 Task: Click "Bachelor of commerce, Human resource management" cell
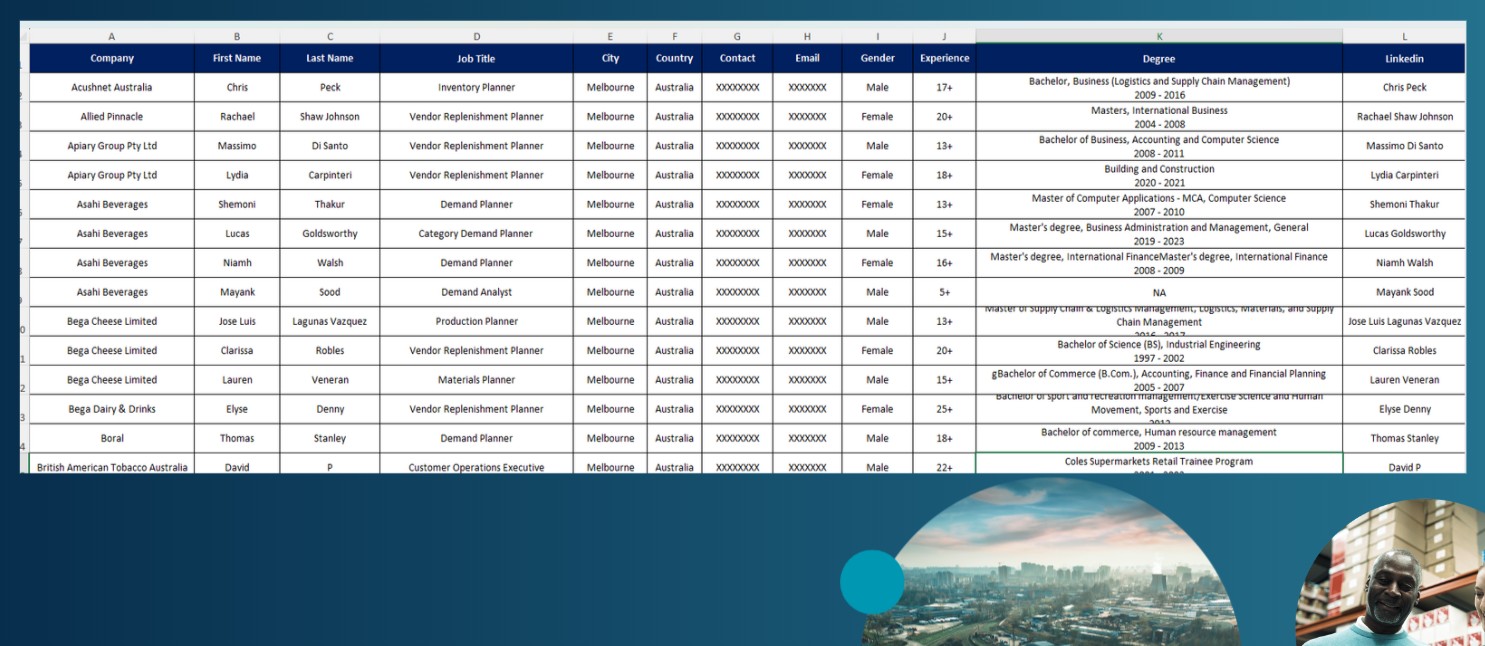[1159, 438]
